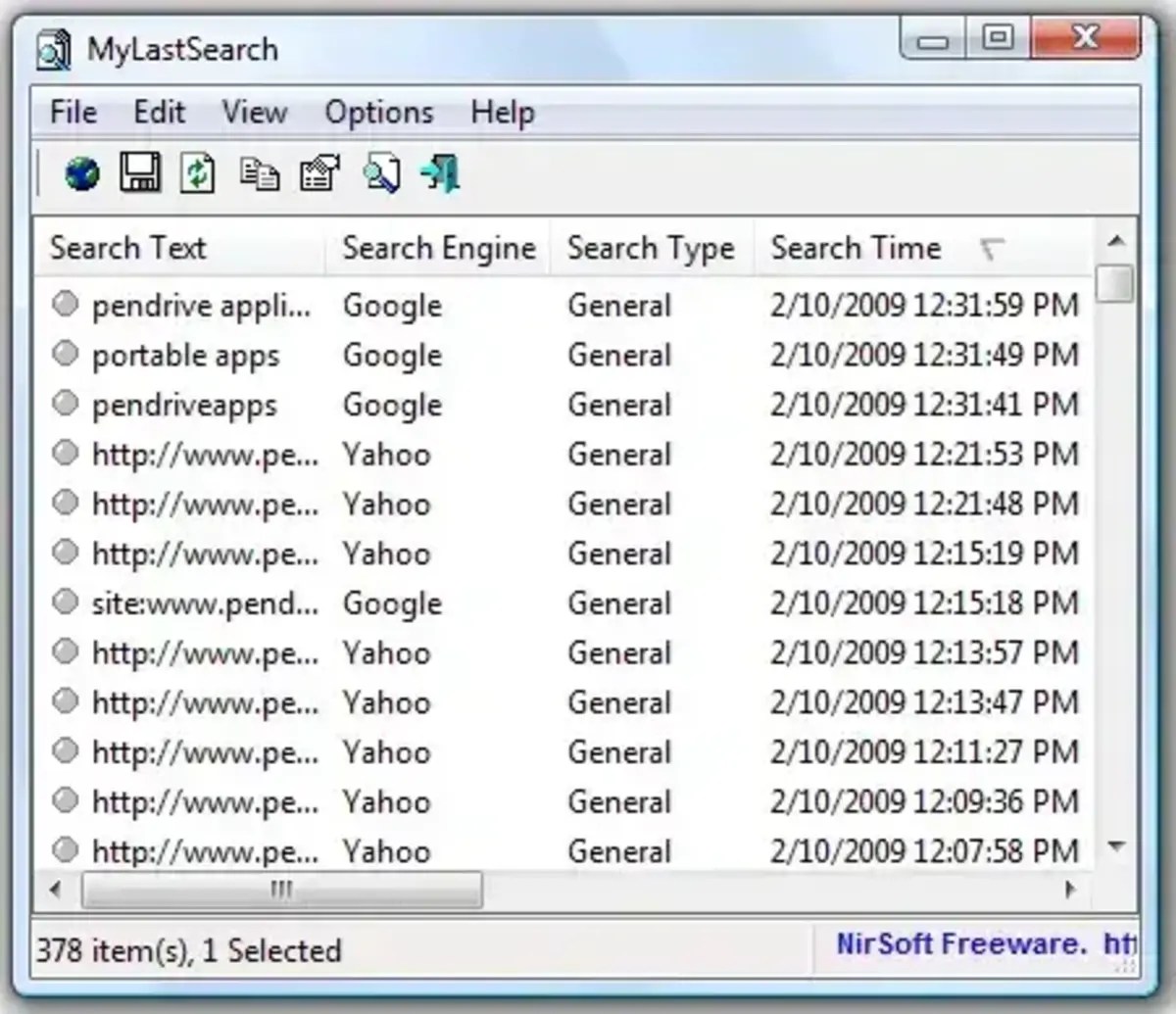The image size is (1176, 1014).
Task: Click the 12:07:58 PM search time cell
Action: (x=924, y=850)
